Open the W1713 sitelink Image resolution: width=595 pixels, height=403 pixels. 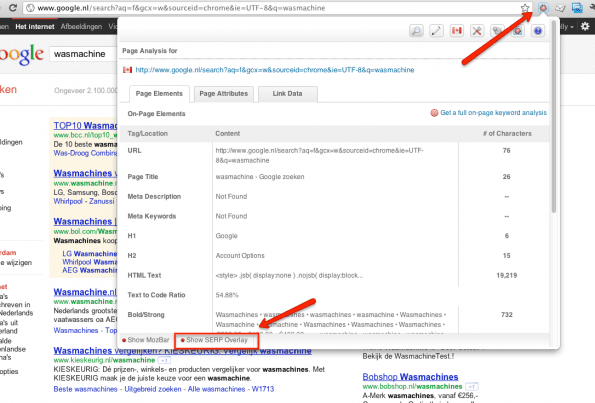tap(263, 389)
